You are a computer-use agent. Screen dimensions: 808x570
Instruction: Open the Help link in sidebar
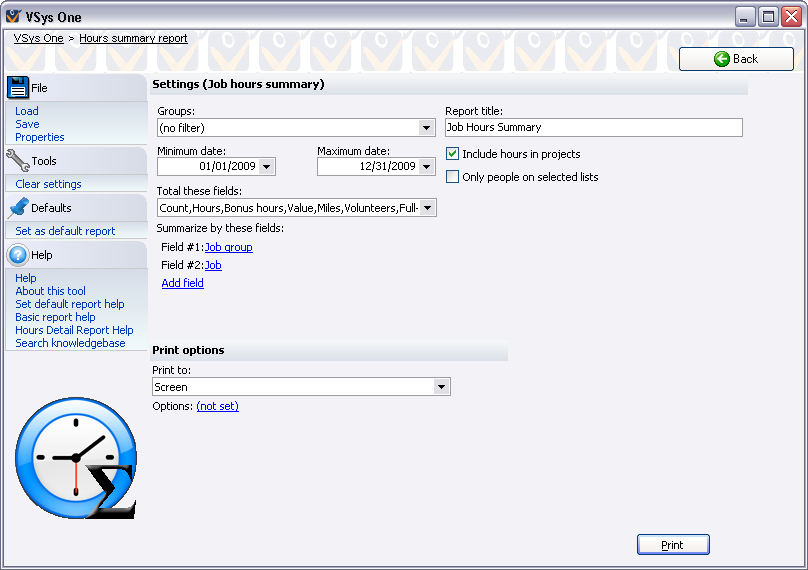tap(26, 278)
